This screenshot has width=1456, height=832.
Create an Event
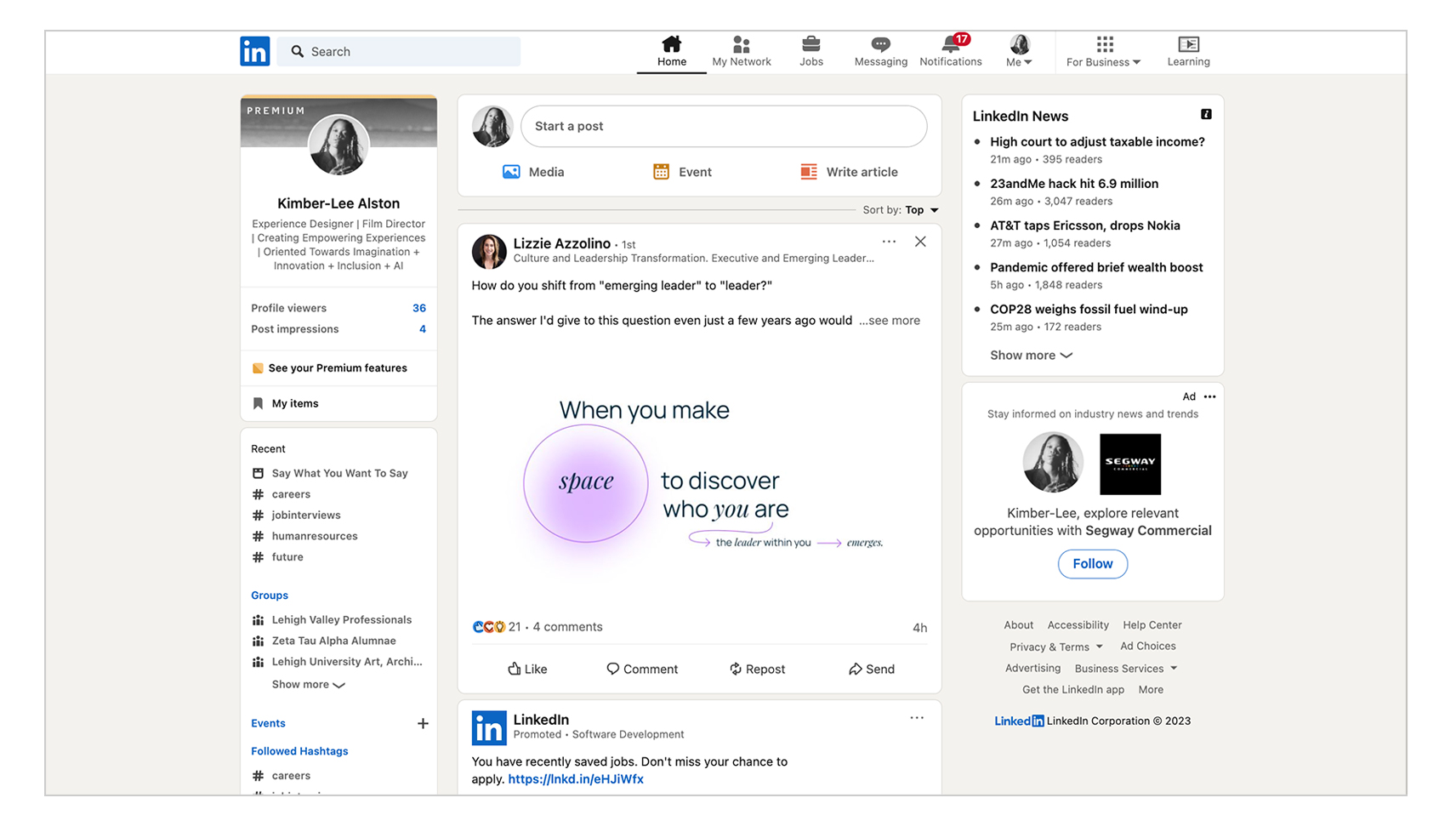click(x=682, y=172)
